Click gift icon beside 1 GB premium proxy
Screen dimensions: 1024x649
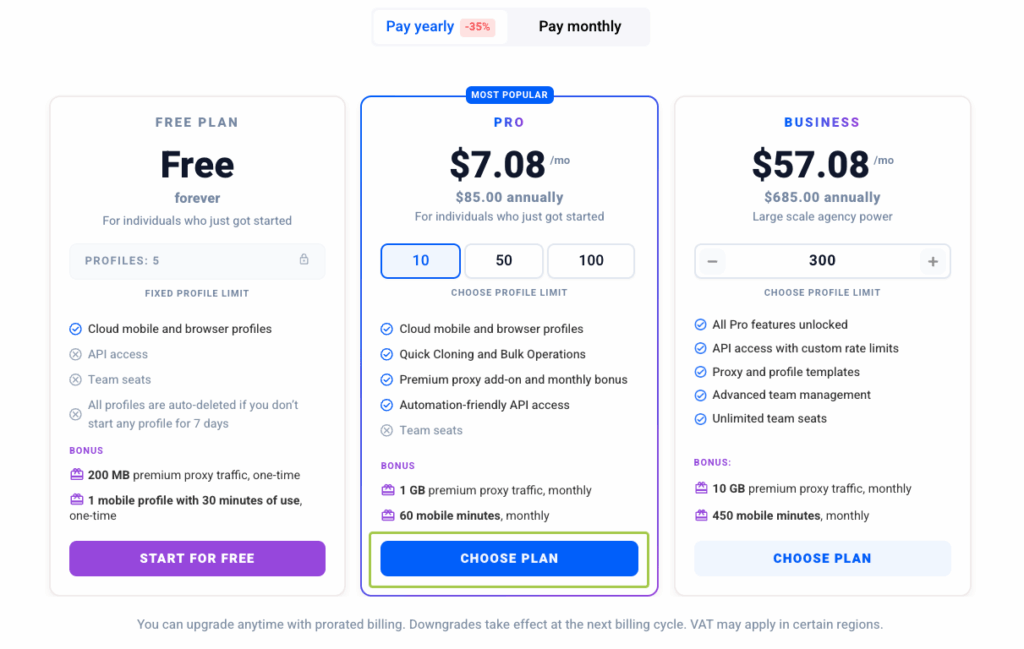(x=388, y=490)
